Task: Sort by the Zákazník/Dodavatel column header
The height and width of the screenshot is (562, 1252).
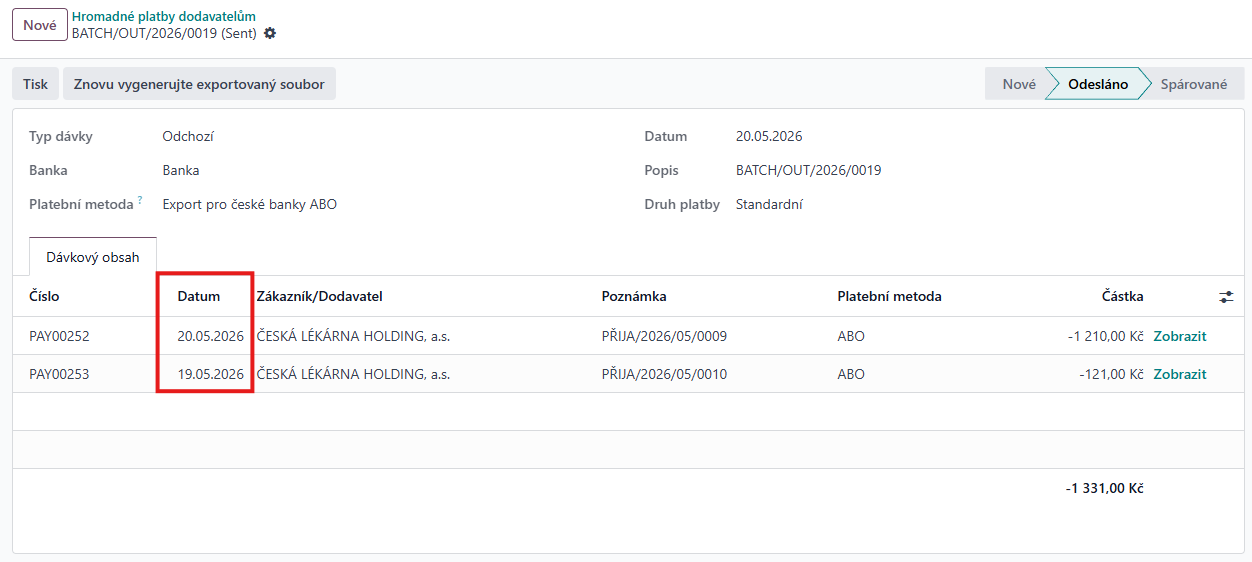Action: click(320, 296)
